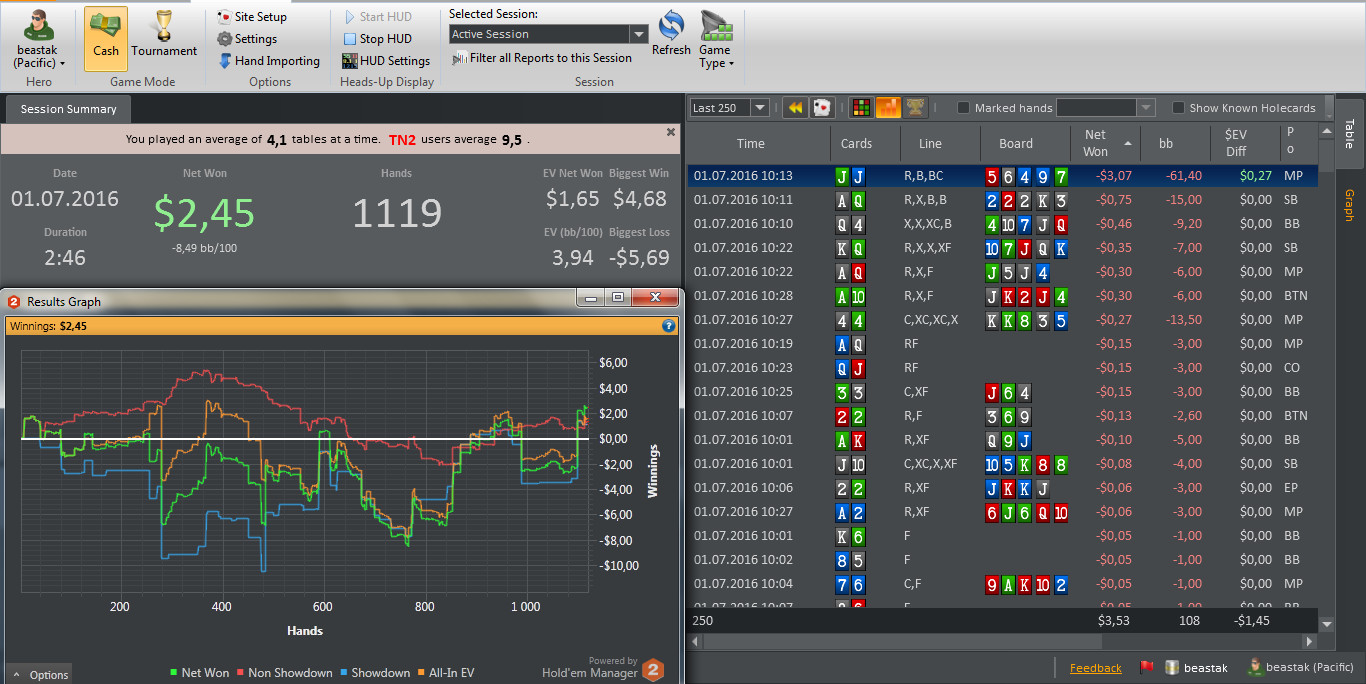1366x684 pixels.
Task: Open the Graph side tab
Action: pos(1349,204)
